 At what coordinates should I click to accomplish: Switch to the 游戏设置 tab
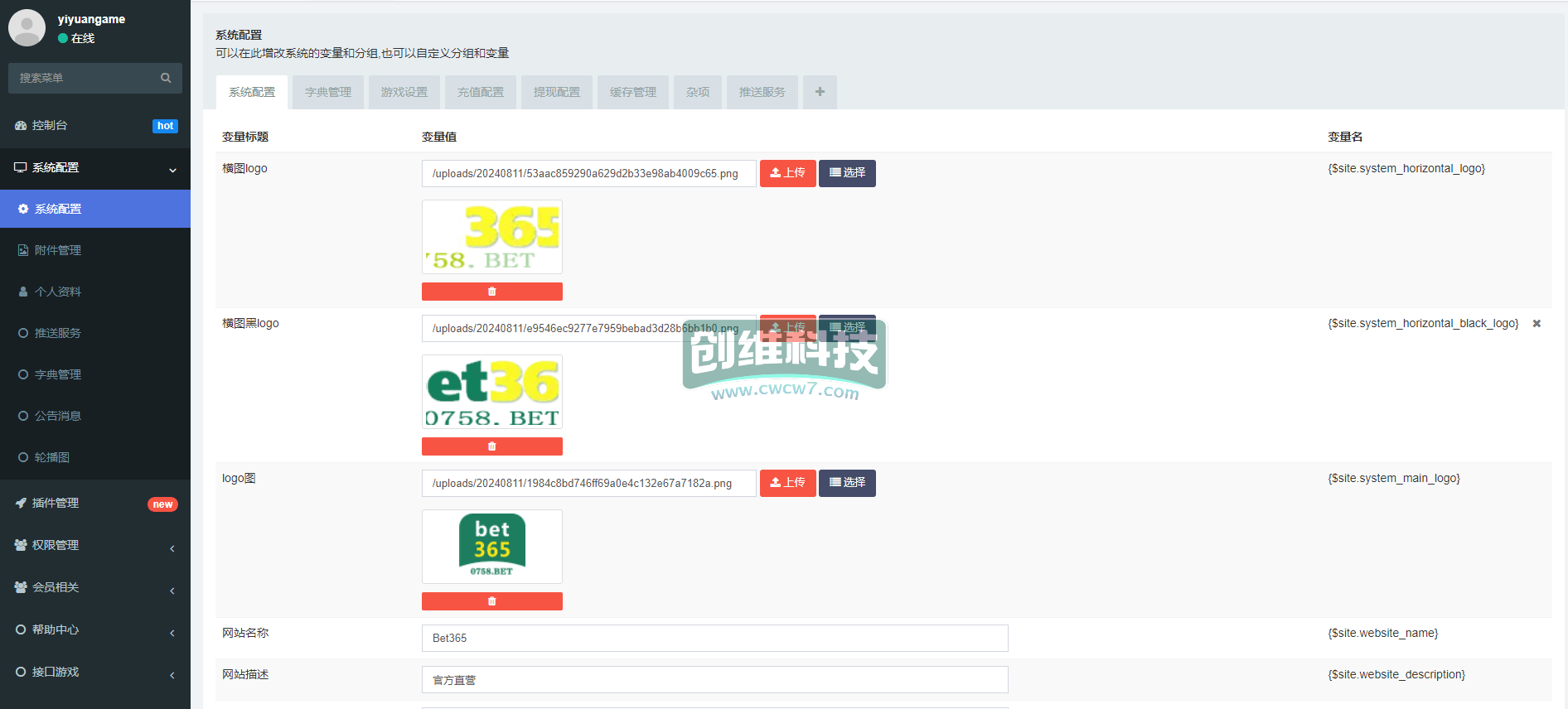(x=404, y=92)
